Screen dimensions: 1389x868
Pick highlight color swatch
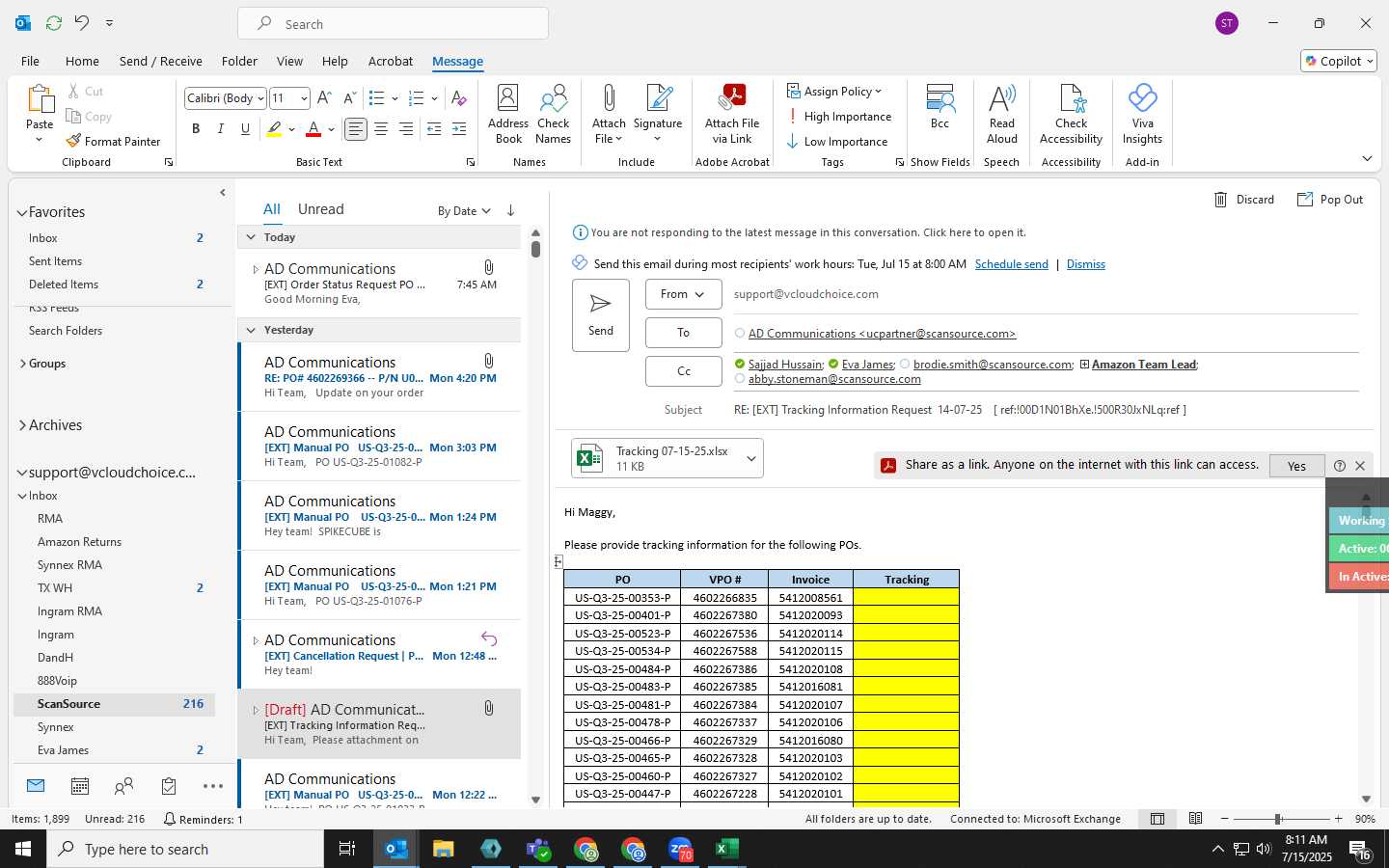[x=275, y=128]
